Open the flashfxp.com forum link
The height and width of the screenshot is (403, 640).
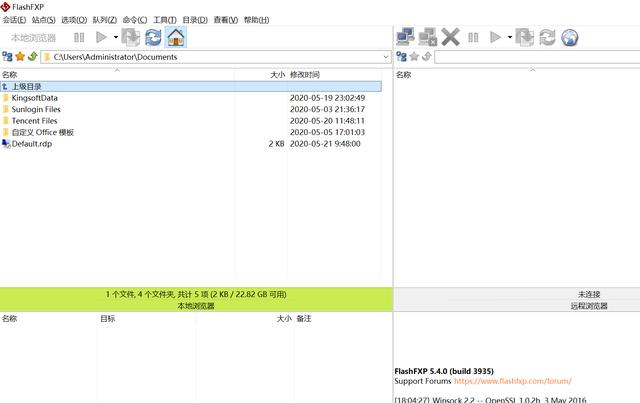click(513, 381)
